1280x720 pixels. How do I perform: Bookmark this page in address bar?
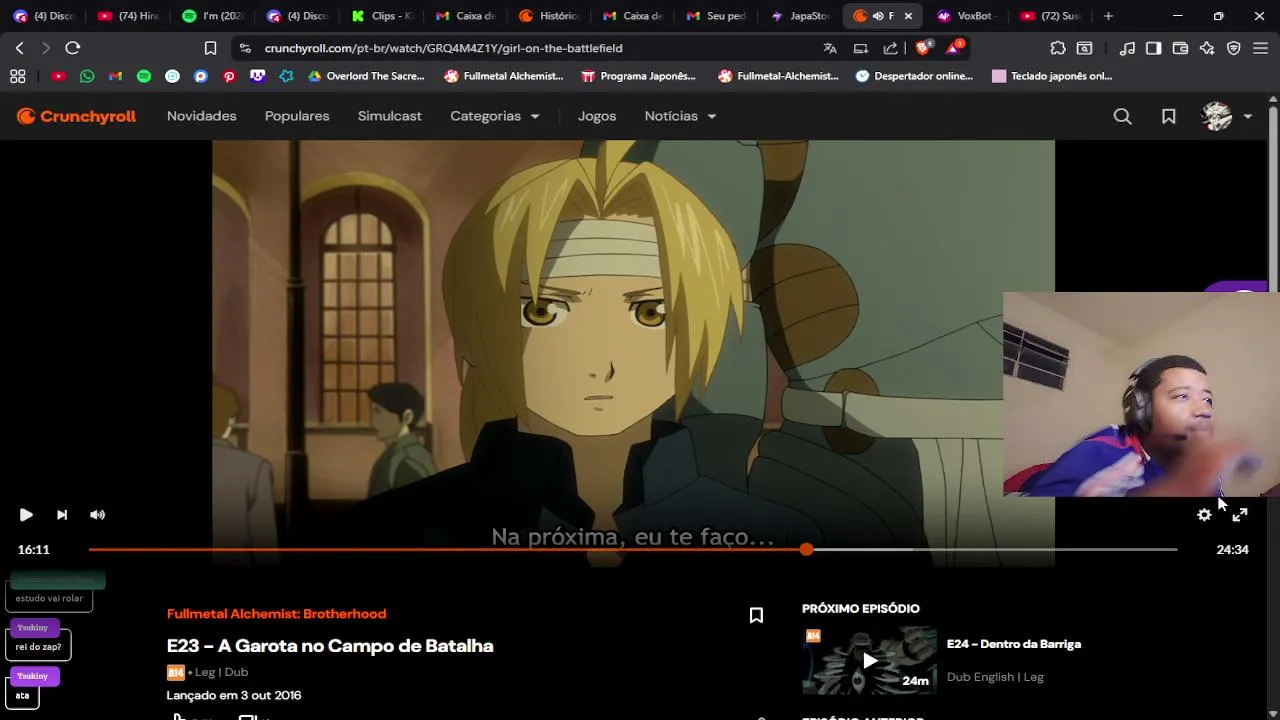tap(210, 48)
